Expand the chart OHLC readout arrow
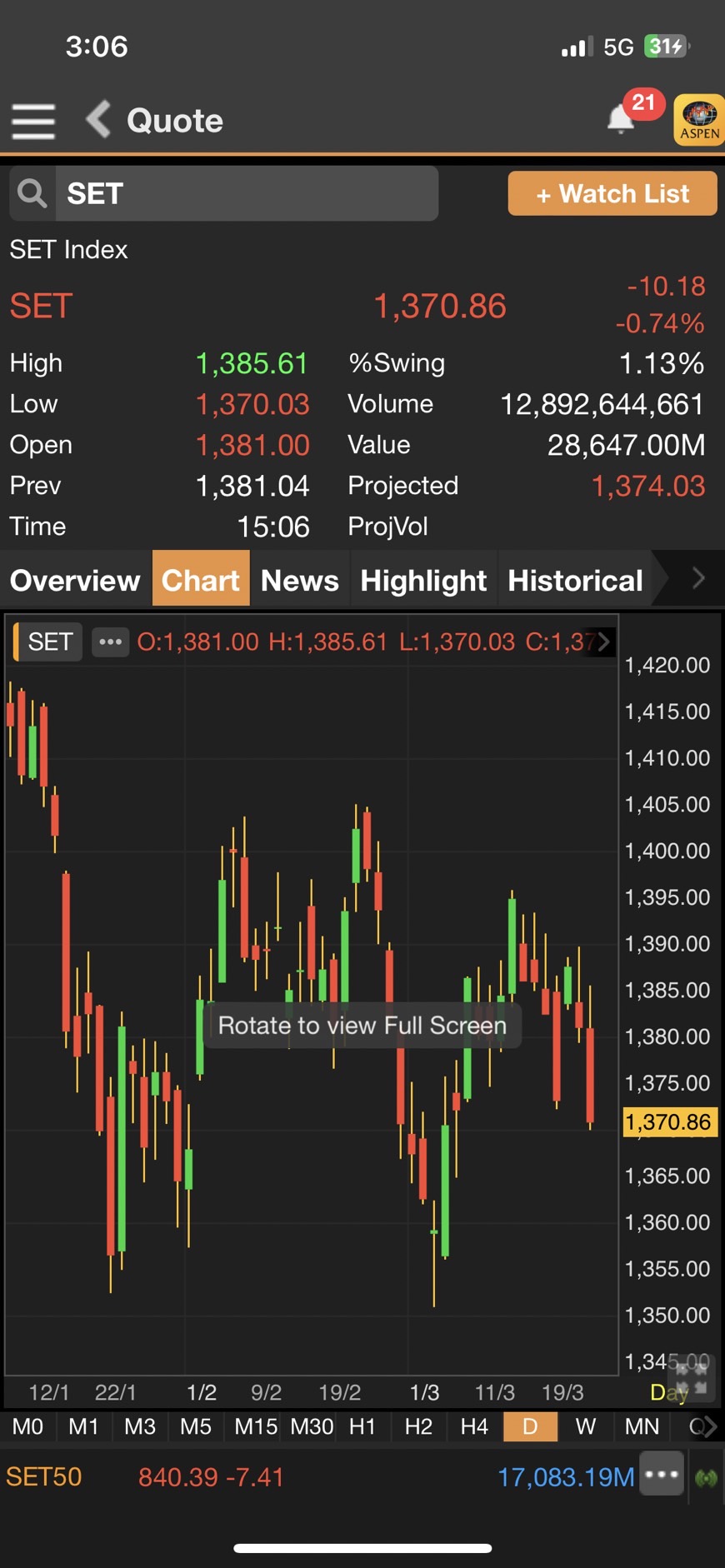Screen dimensions: 725x1568 [x=603, y=642]
